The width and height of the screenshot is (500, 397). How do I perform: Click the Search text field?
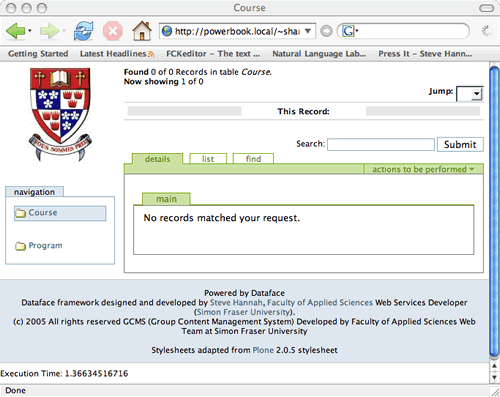click(x=381, y=145)
